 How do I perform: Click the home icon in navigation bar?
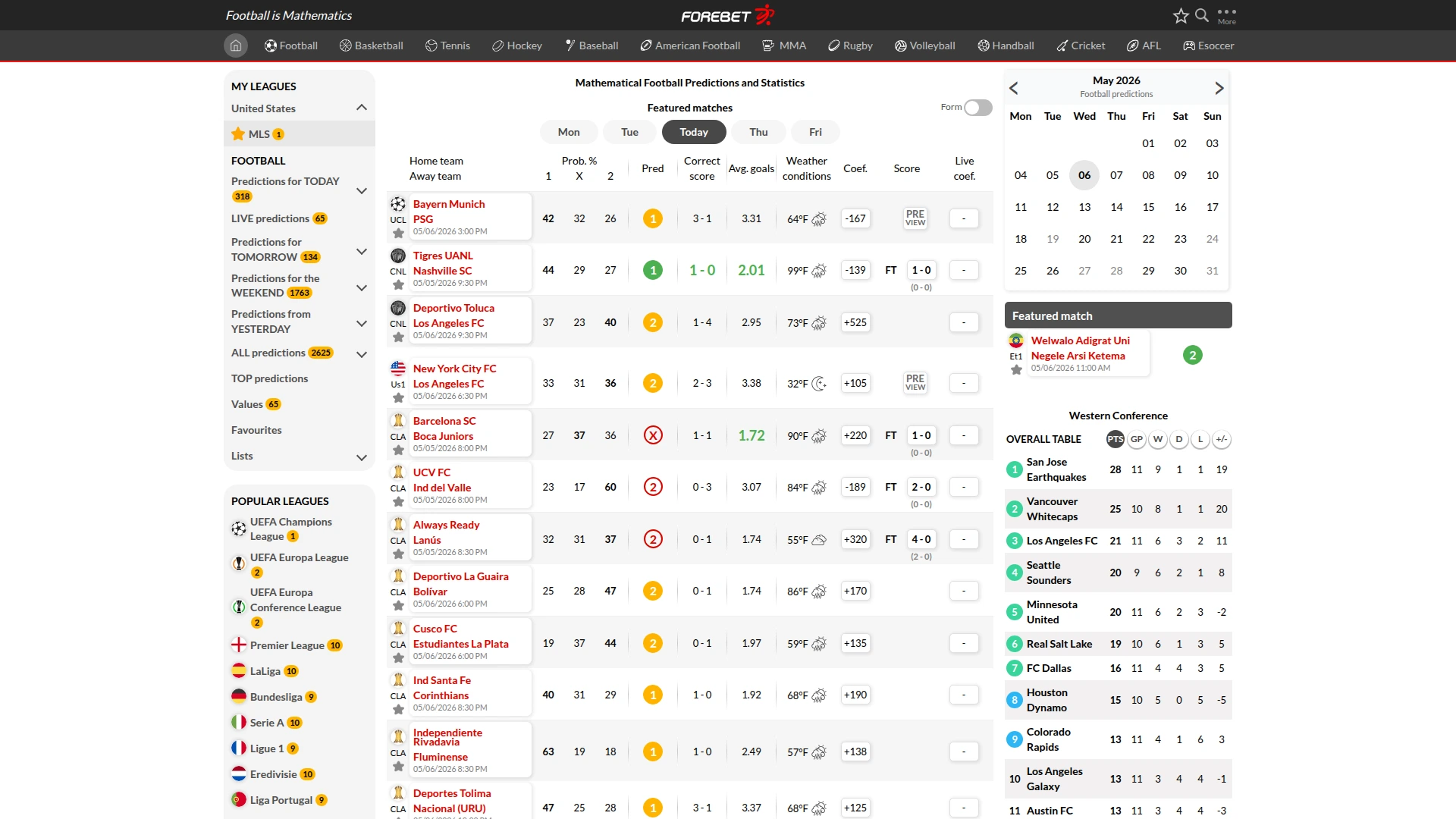(236, 45)
